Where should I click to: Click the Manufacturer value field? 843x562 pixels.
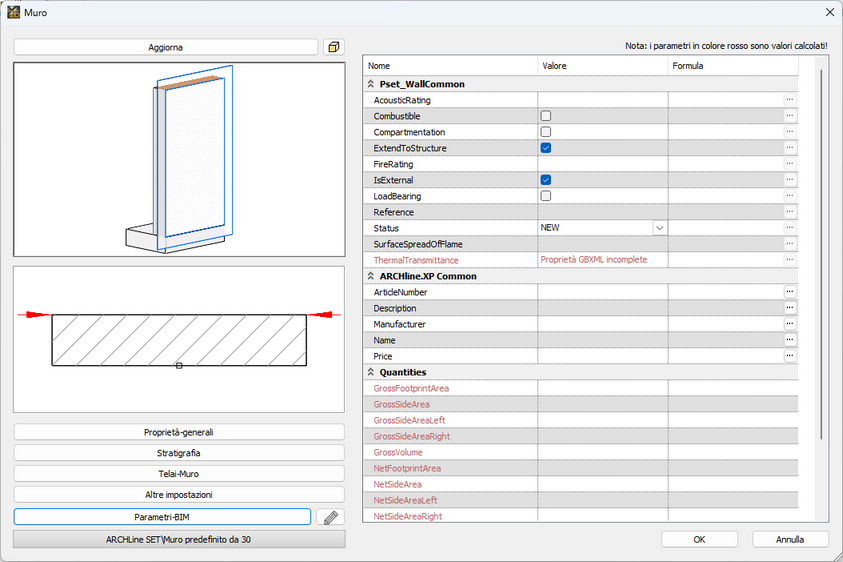(x=603, y=324)
